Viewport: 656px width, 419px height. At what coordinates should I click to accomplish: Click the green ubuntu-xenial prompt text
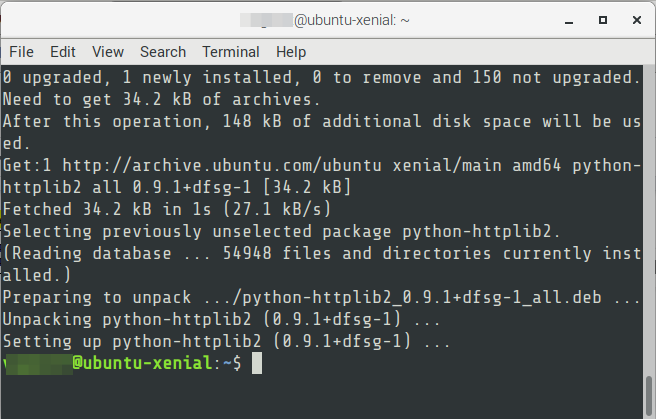[142, 363]
